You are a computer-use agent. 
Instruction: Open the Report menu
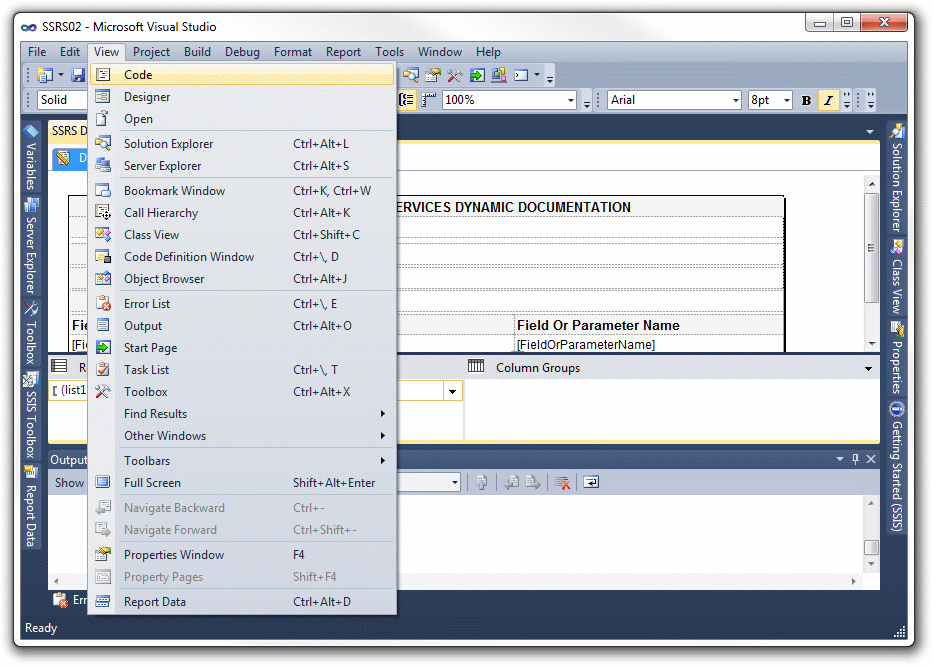tap(343, 51)
